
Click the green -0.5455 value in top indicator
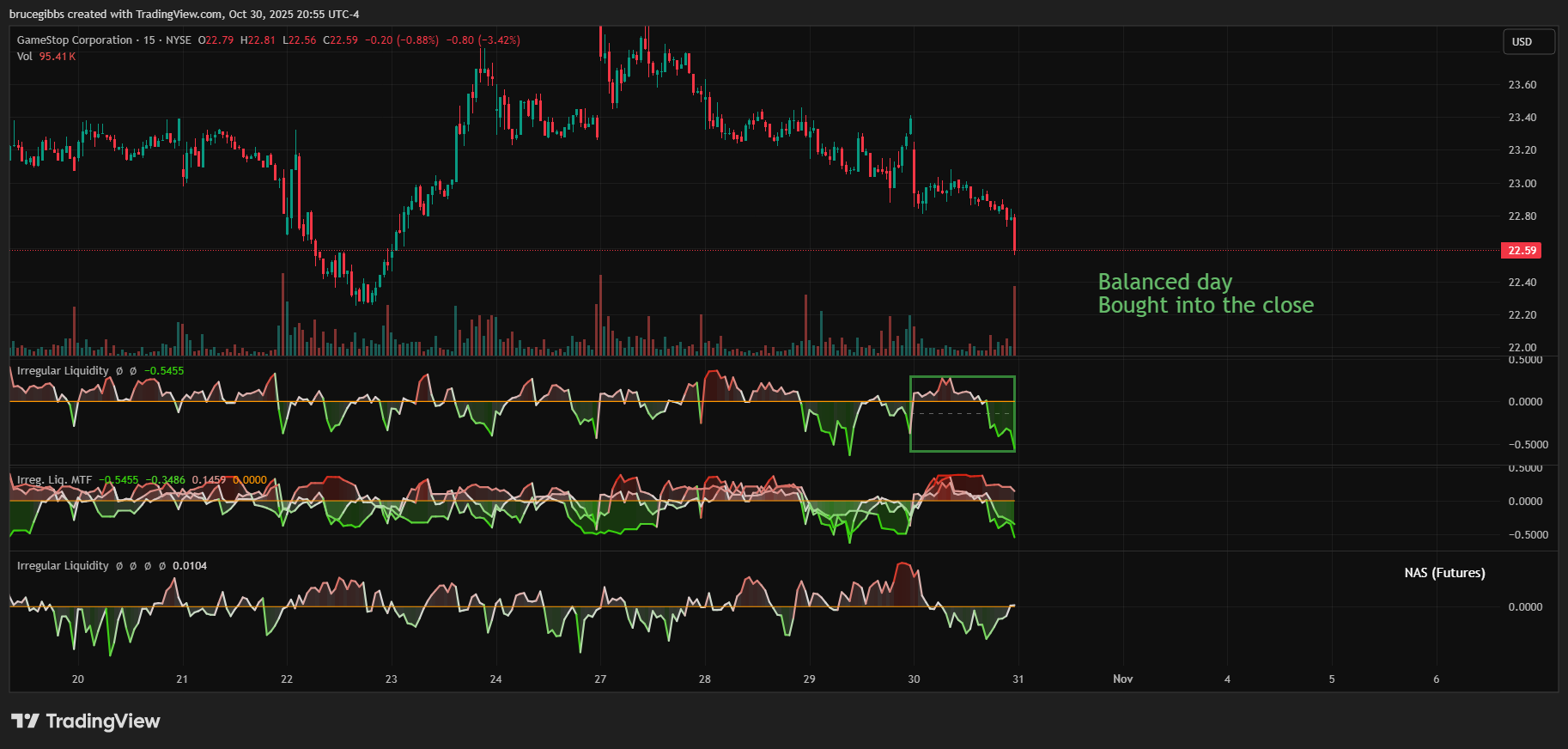click(x=164, y=371)
